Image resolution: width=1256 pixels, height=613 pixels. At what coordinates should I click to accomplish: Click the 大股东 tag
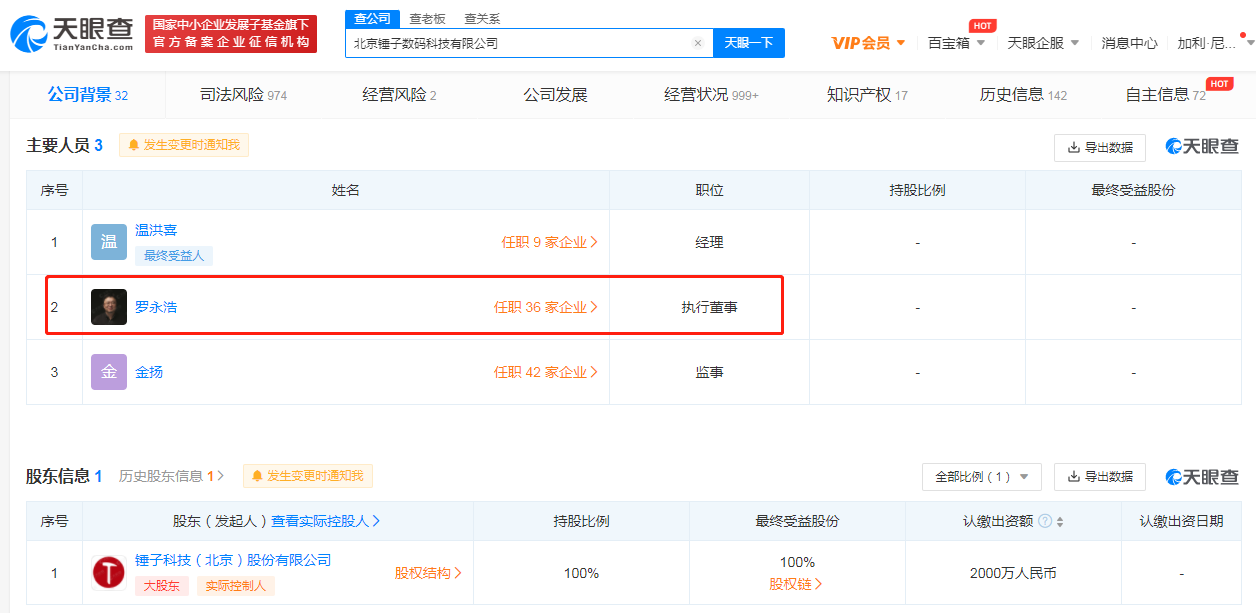pos(162,586)
